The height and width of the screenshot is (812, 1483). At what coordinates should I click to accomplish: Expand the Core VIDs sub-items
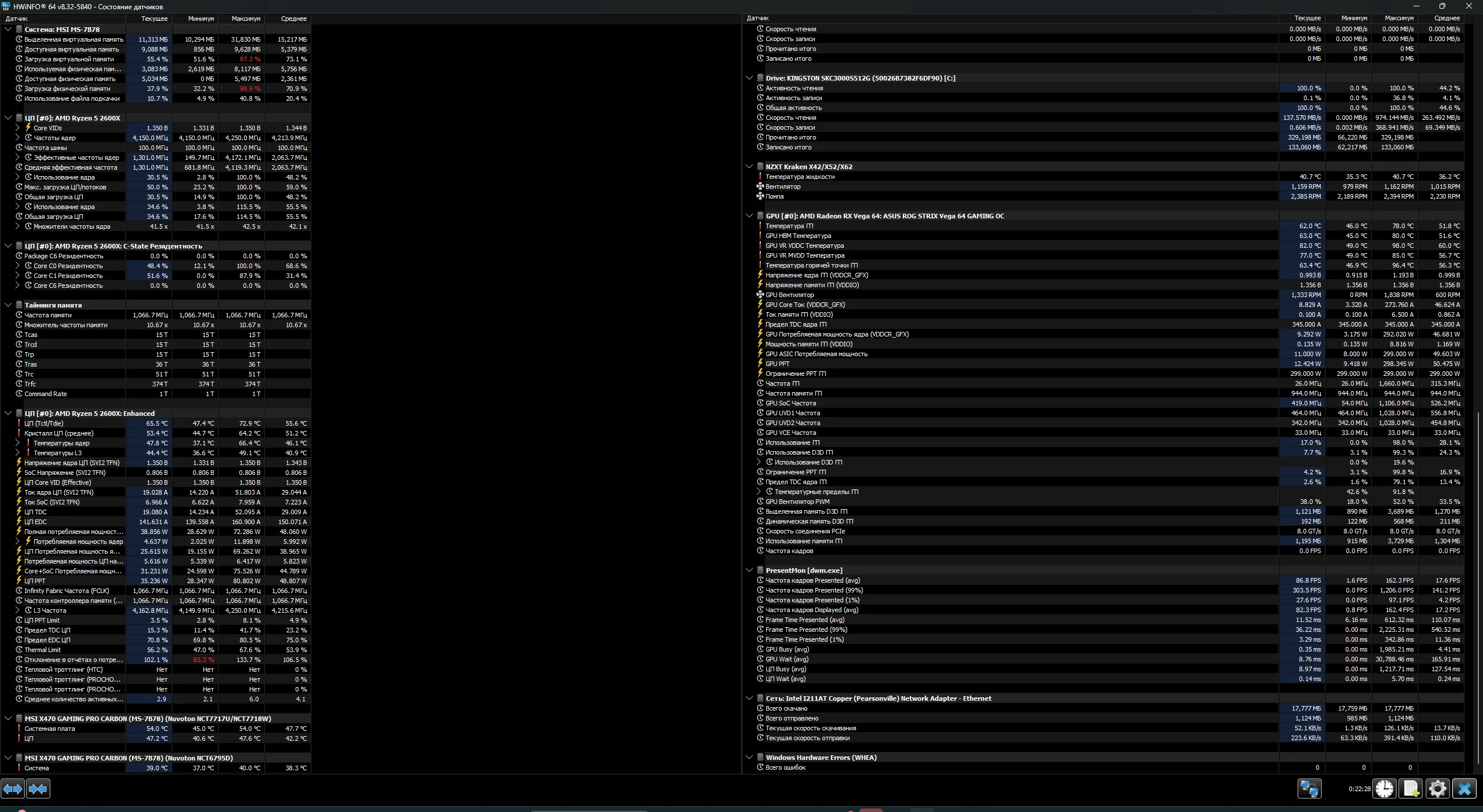[x=17, y=128]
